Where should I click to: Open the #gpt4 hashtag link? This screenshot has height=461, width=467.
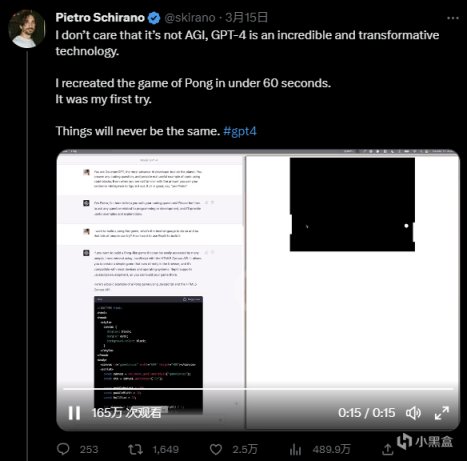click(x=240, y=131)
